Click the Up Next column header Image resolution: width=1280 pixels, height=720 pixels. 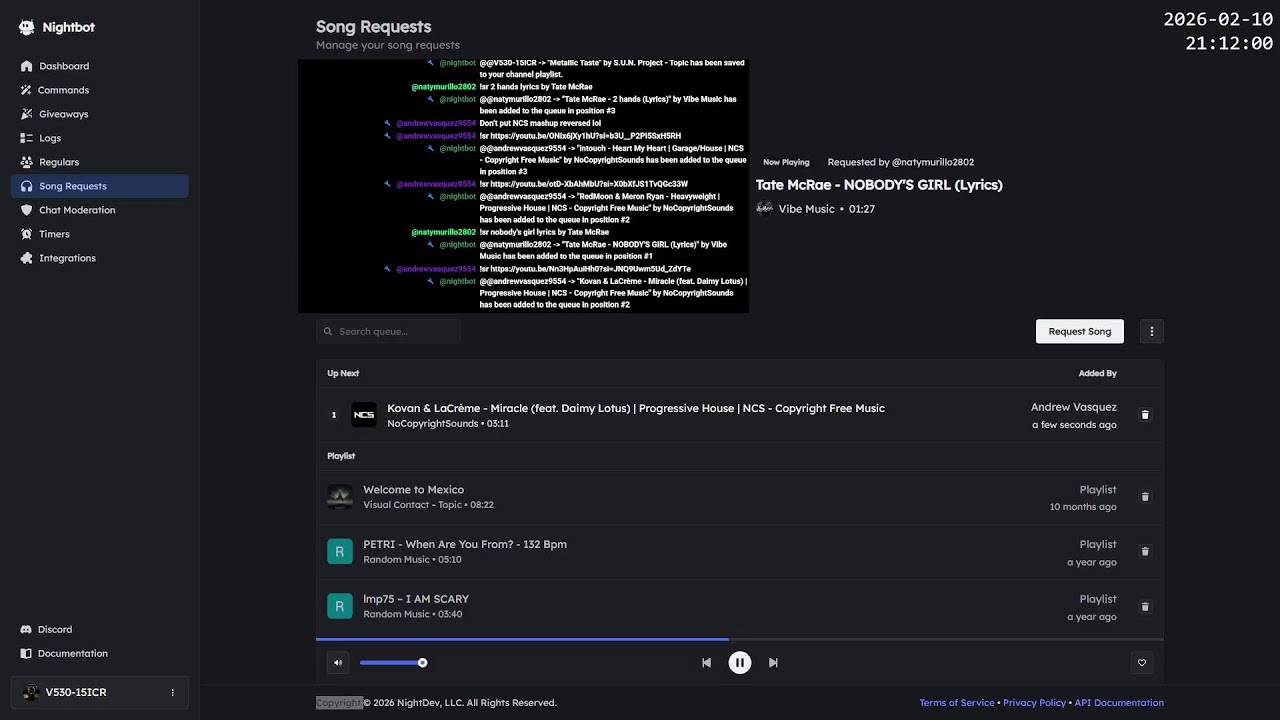pos(343,373)
